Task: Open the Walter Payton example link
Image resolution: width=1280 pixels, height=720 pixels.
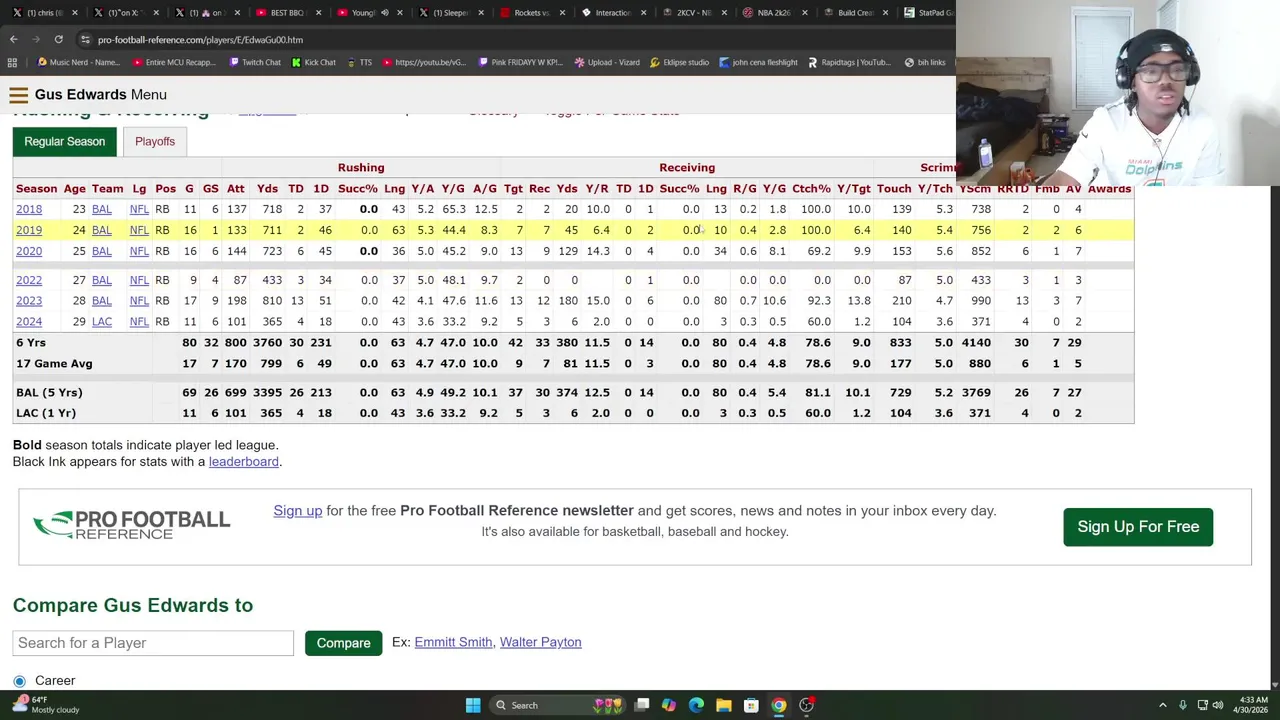Action: (540, 642)
